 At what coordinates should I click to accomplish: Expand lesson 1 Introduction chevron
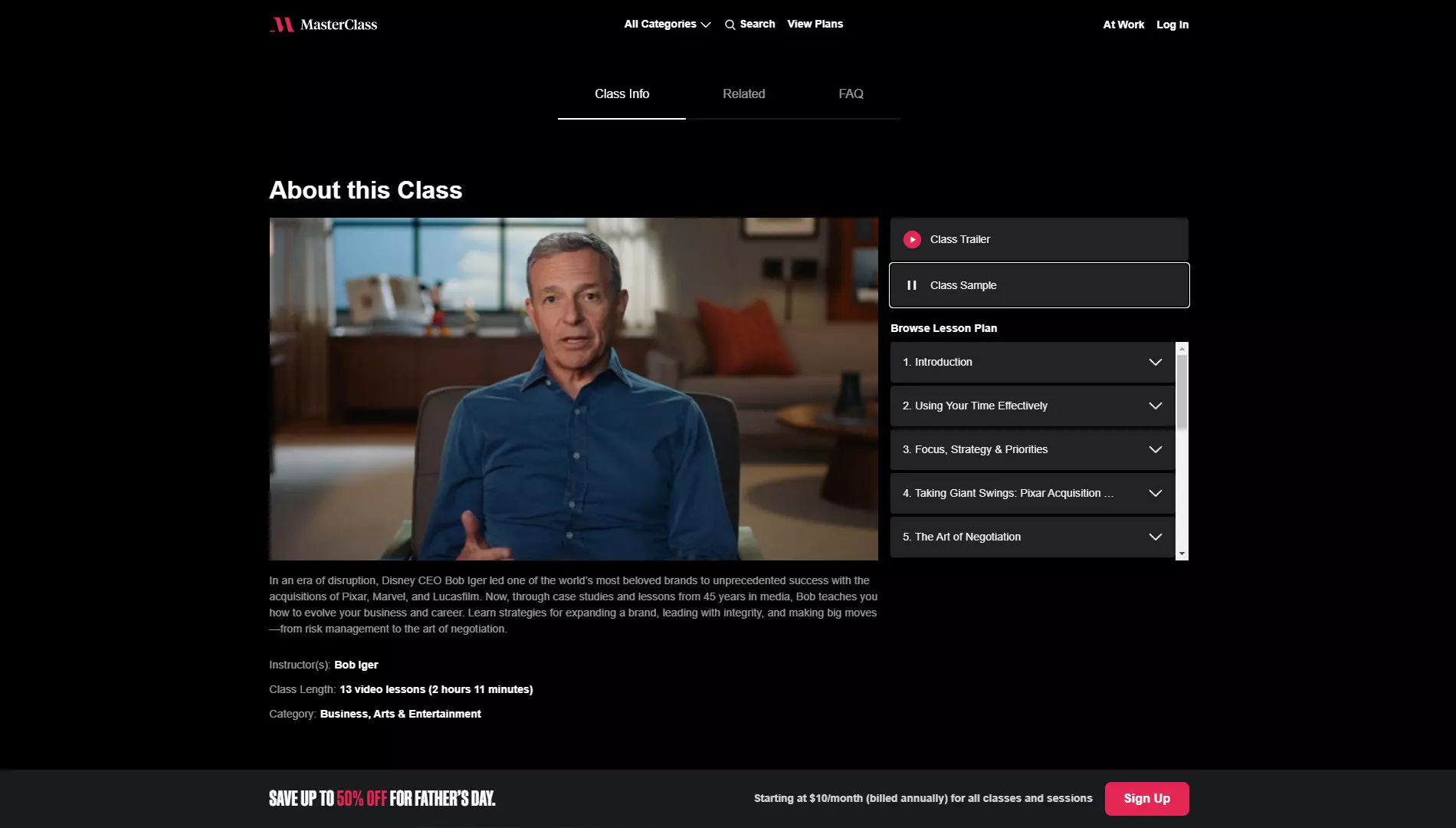(x=1156, y=362)
